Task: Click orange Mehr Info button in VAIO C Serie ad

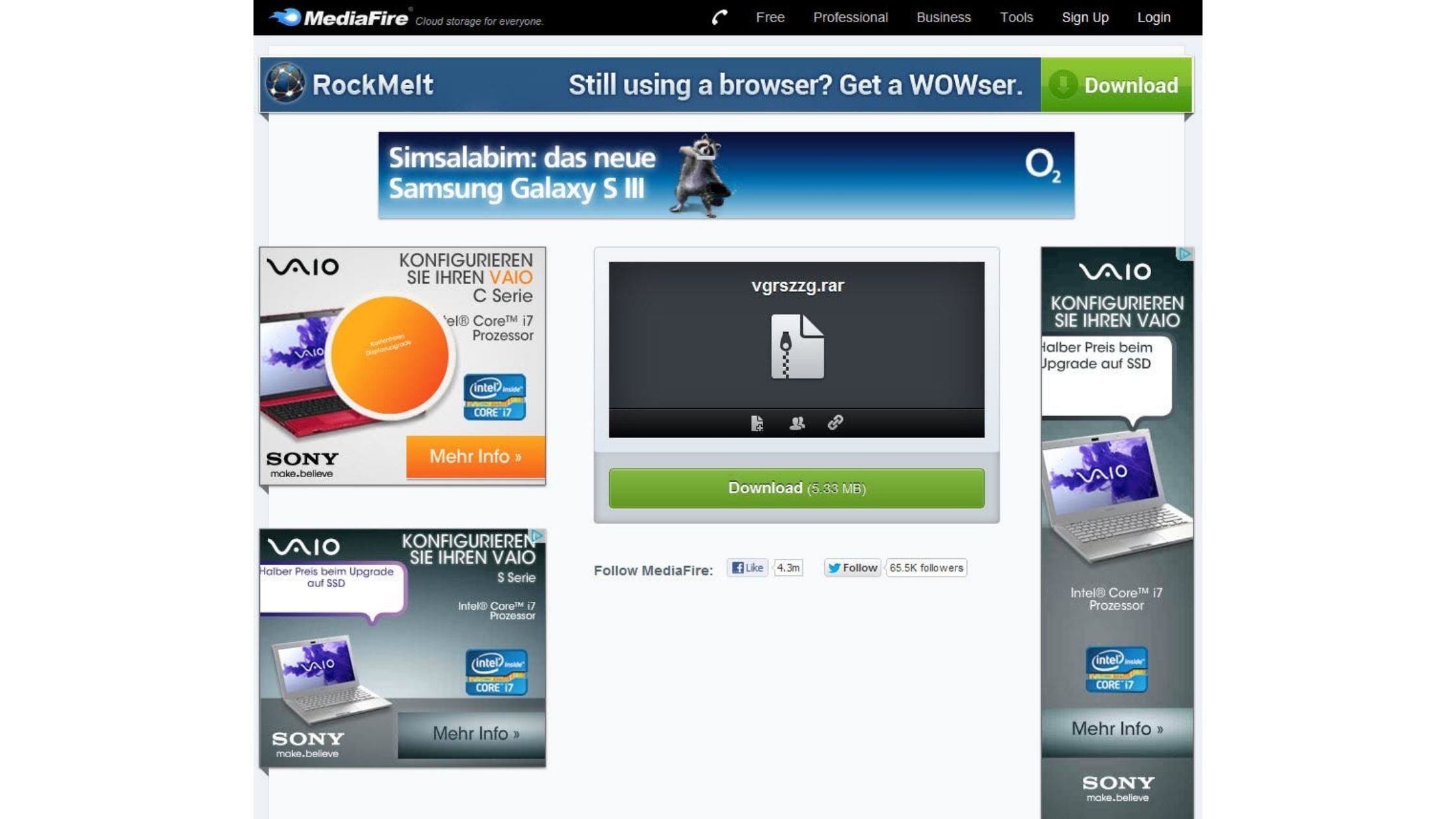Action: coord(475,456)
